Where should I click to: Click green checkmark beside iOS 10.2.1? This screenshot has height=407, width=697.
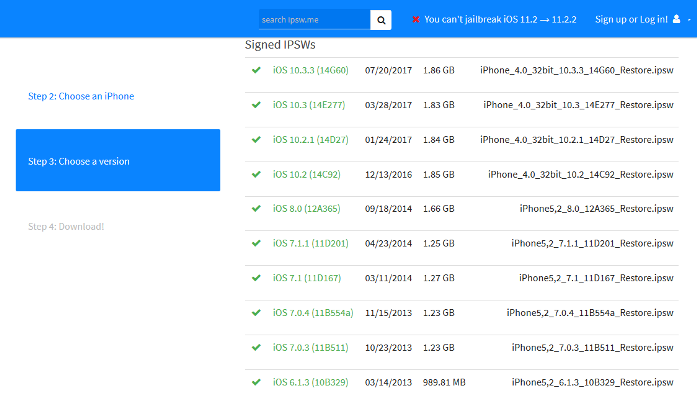click(x=256, y=140)
